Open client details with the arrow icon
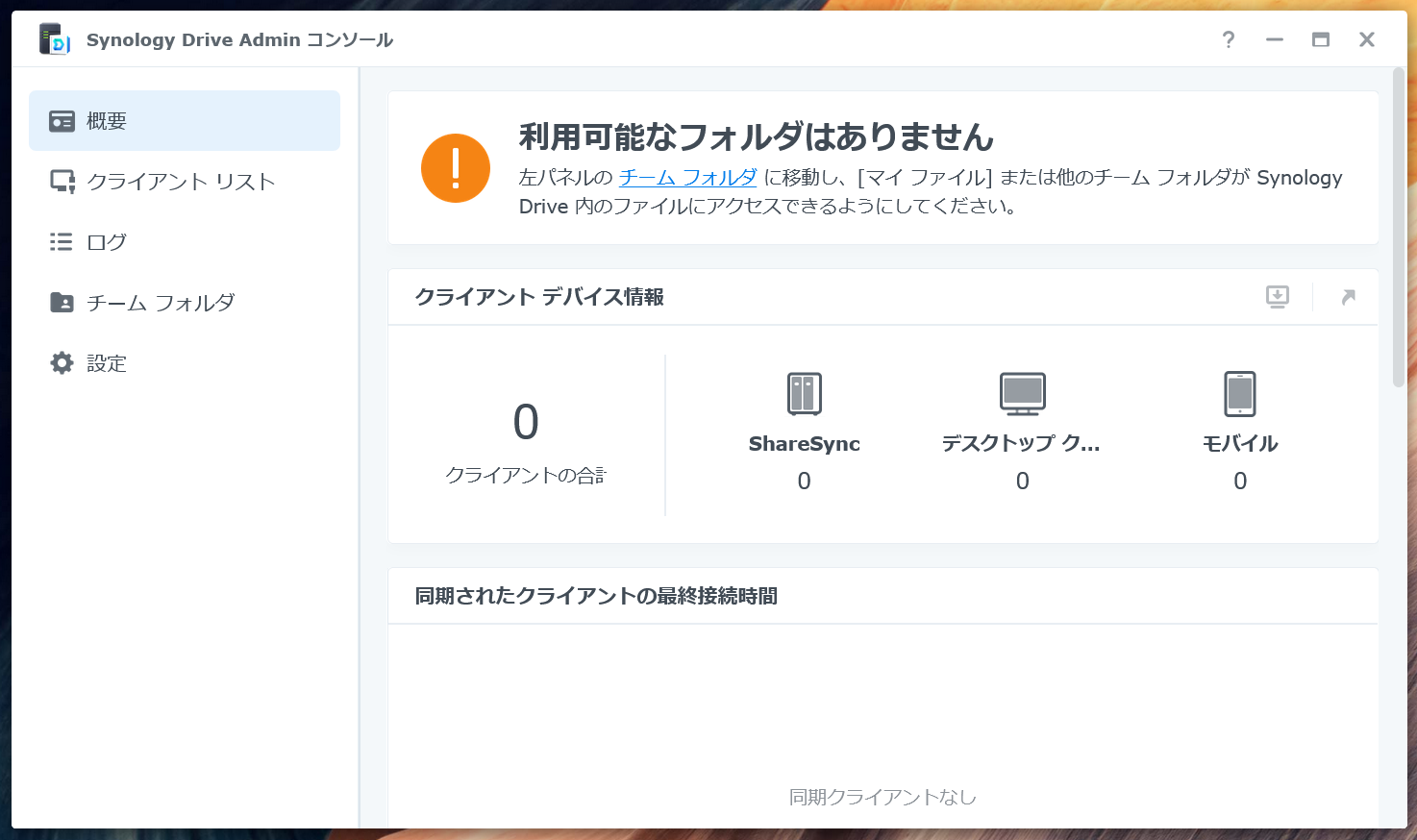This screenshot has width=1417, height=840. tap(1348, 297)
